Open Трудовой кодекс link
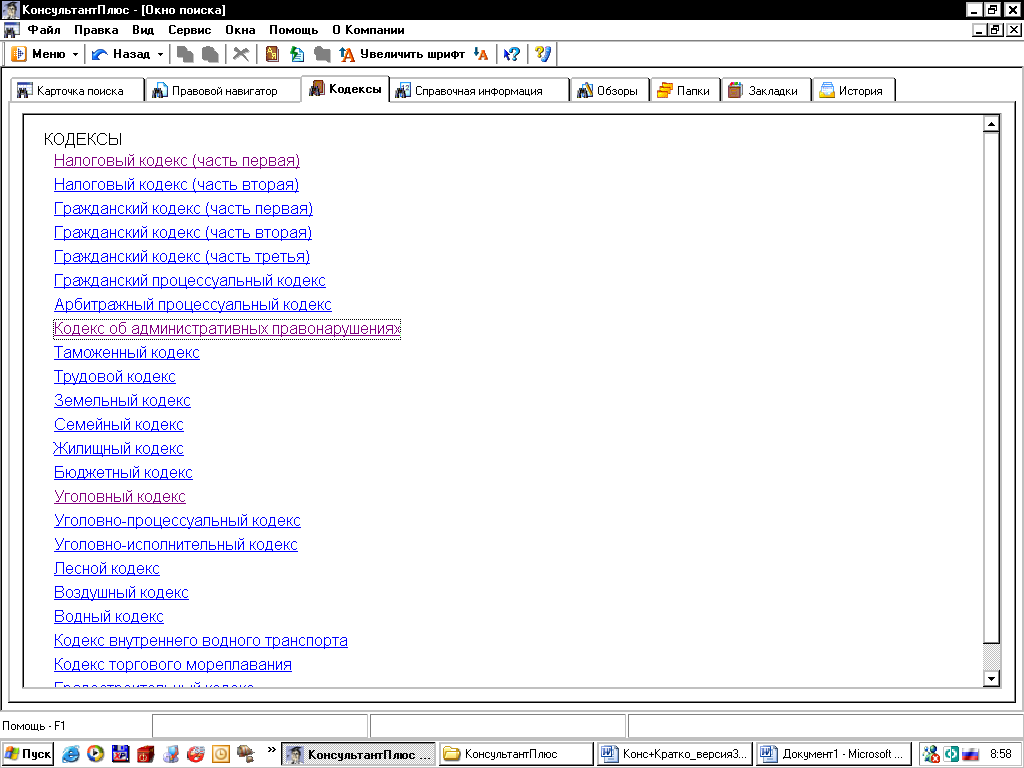The image size is (1024, 768). coord(114,377)
